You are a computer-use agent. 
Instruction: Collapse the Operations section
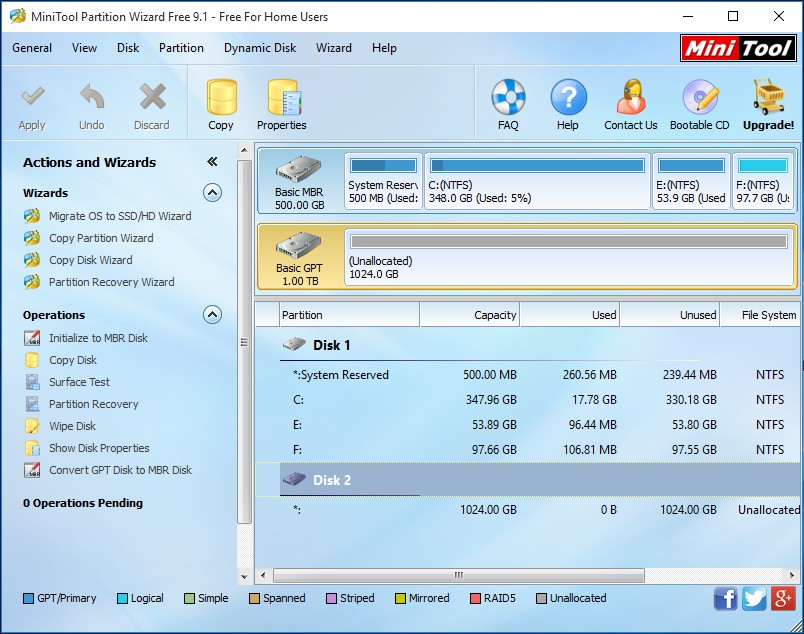(212, 315)
